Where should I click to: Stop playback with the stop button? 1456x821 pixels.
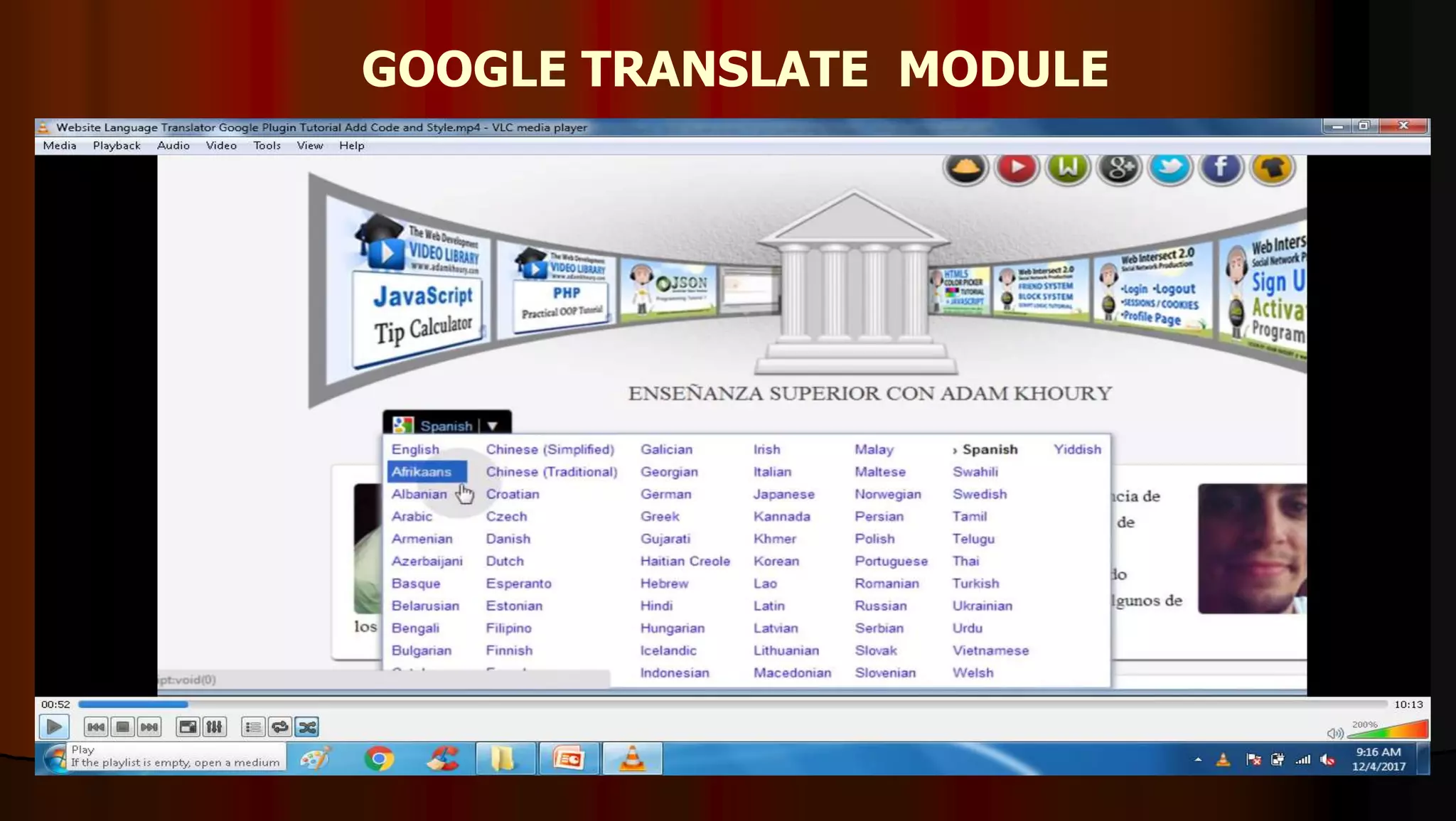click(123, 726)
